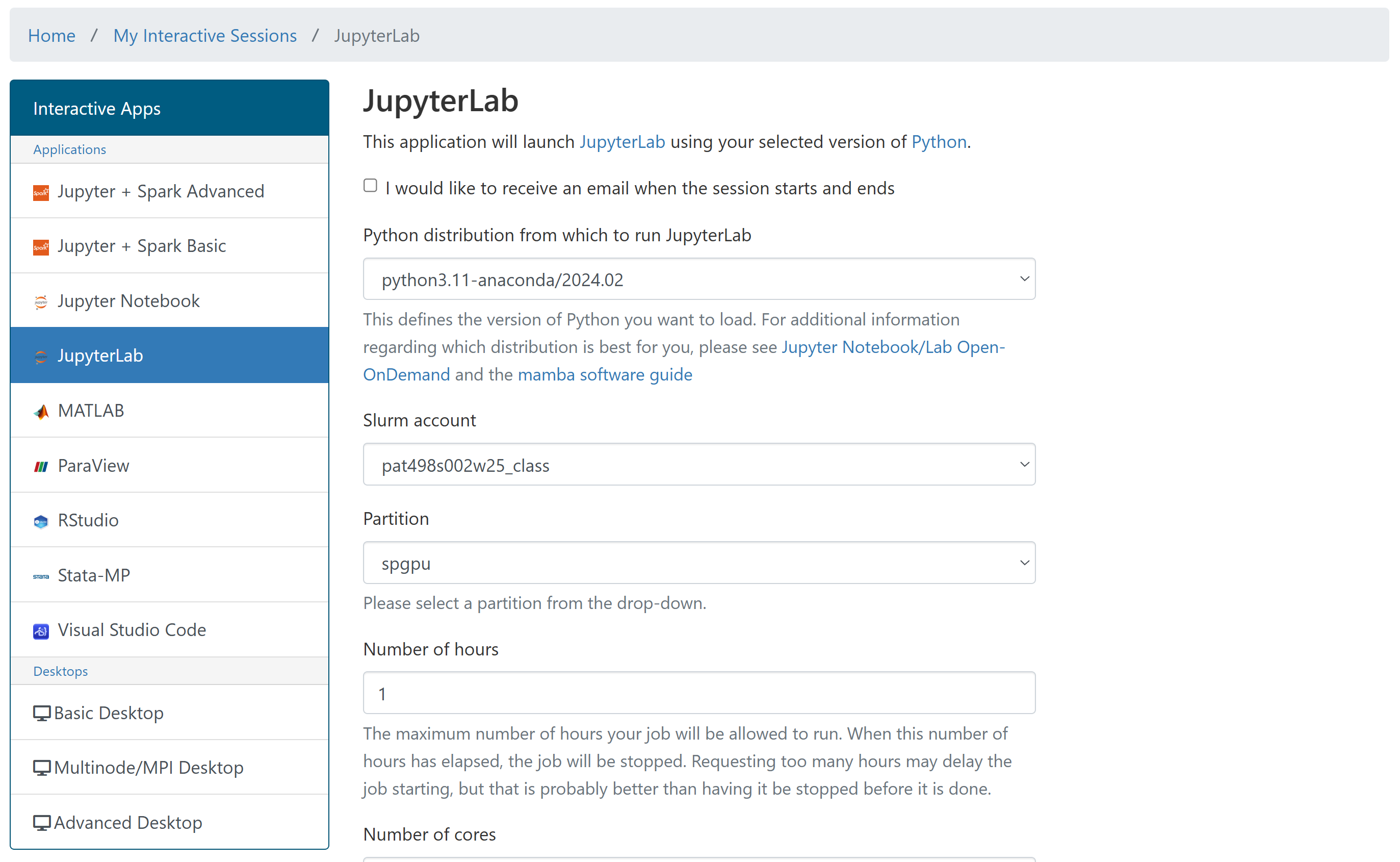Choose Advanced Desktop from sidebar
This screenshot has height=862, width=1400.
(x=127, y=822)
